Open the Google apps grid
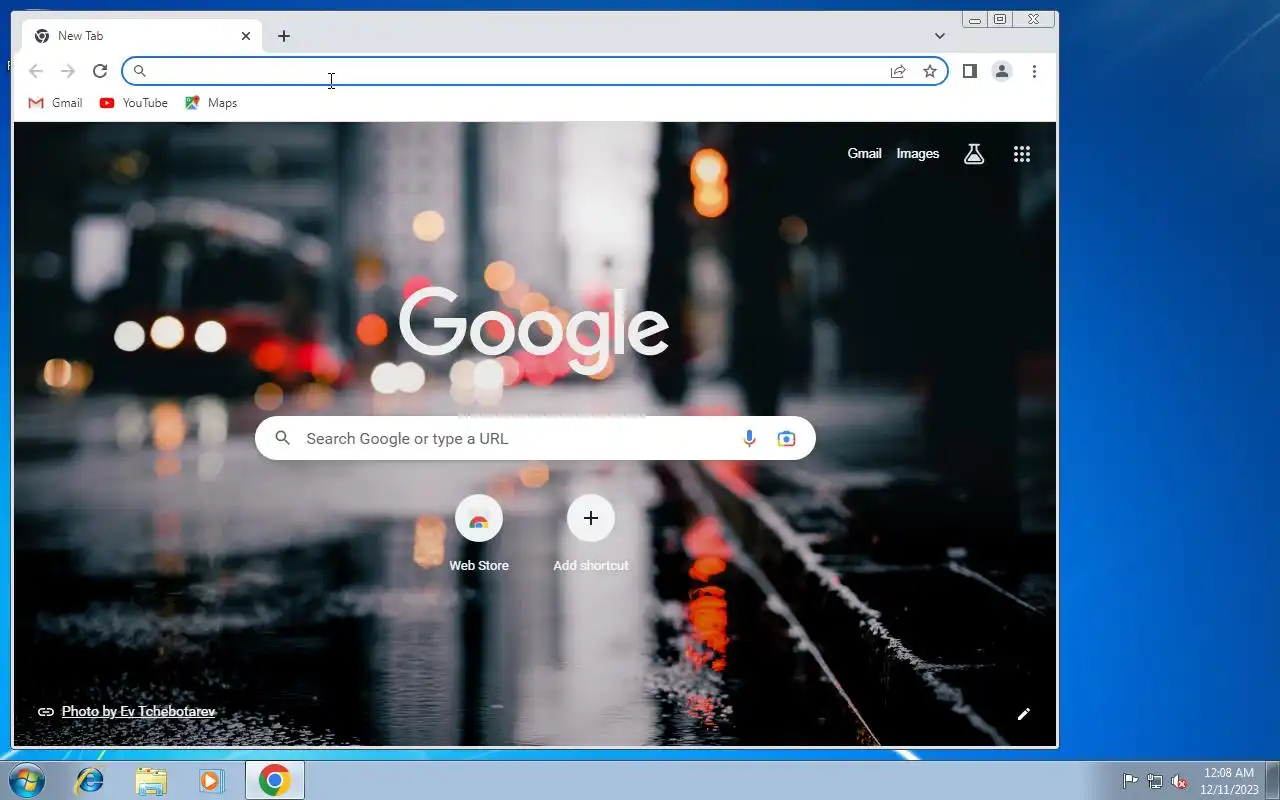 1022,154
